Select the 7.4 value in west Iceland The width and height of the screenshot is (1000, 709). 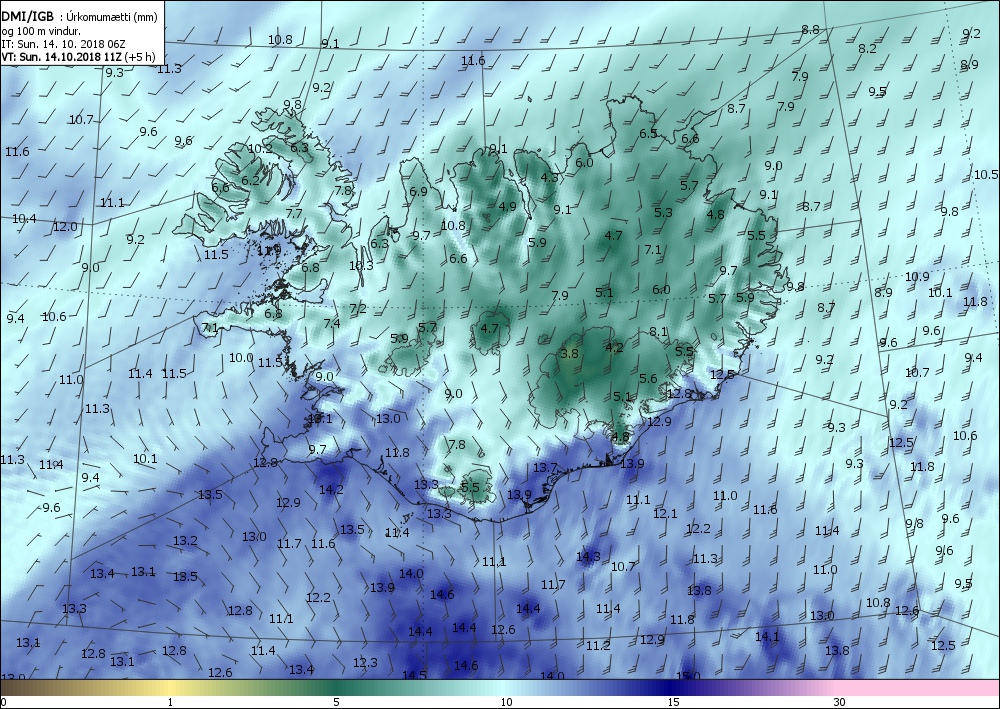tap(332, 323)
